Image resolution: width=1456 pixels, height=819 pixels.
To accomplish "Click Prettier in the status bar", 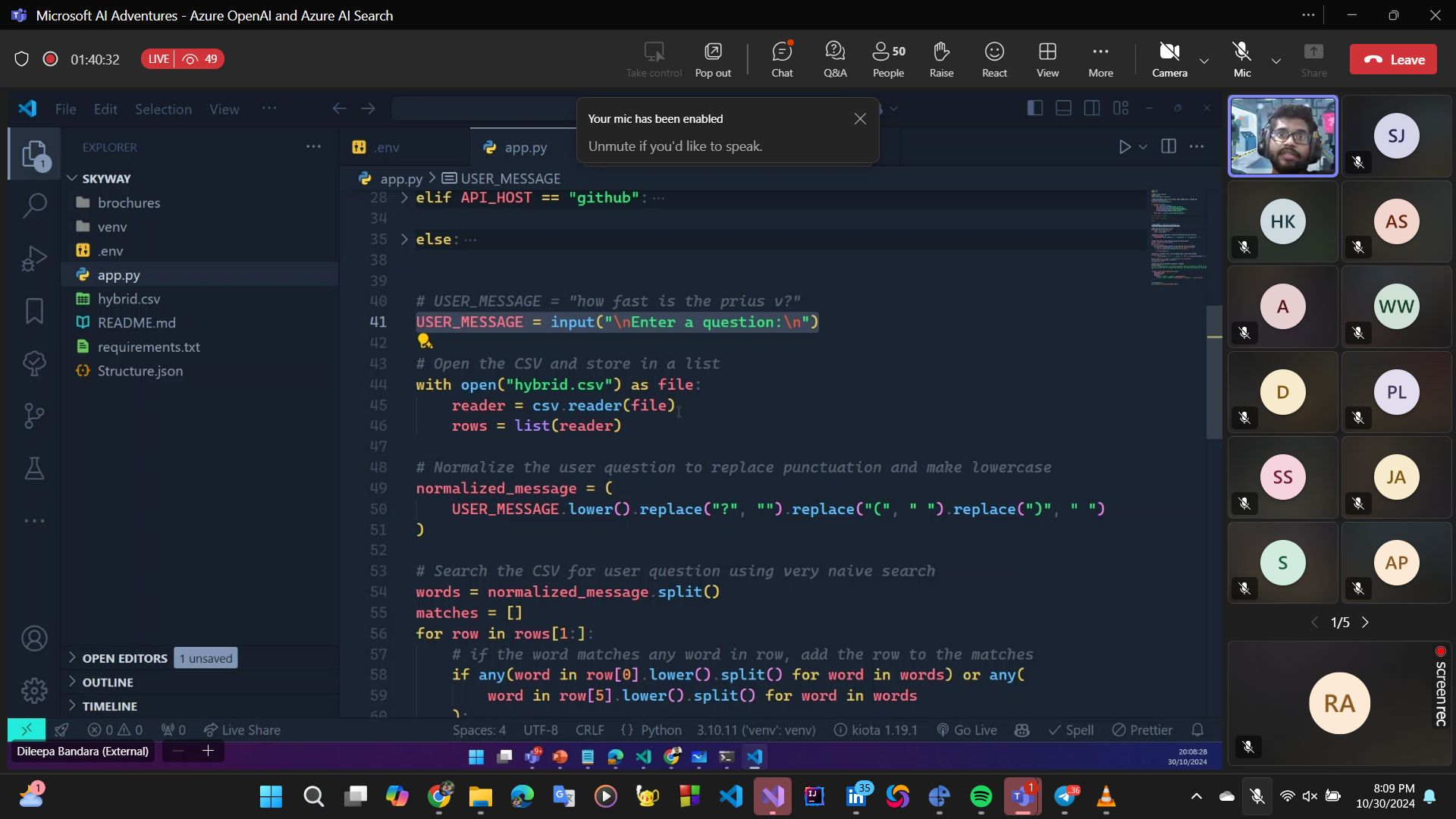I will 1142,730.
